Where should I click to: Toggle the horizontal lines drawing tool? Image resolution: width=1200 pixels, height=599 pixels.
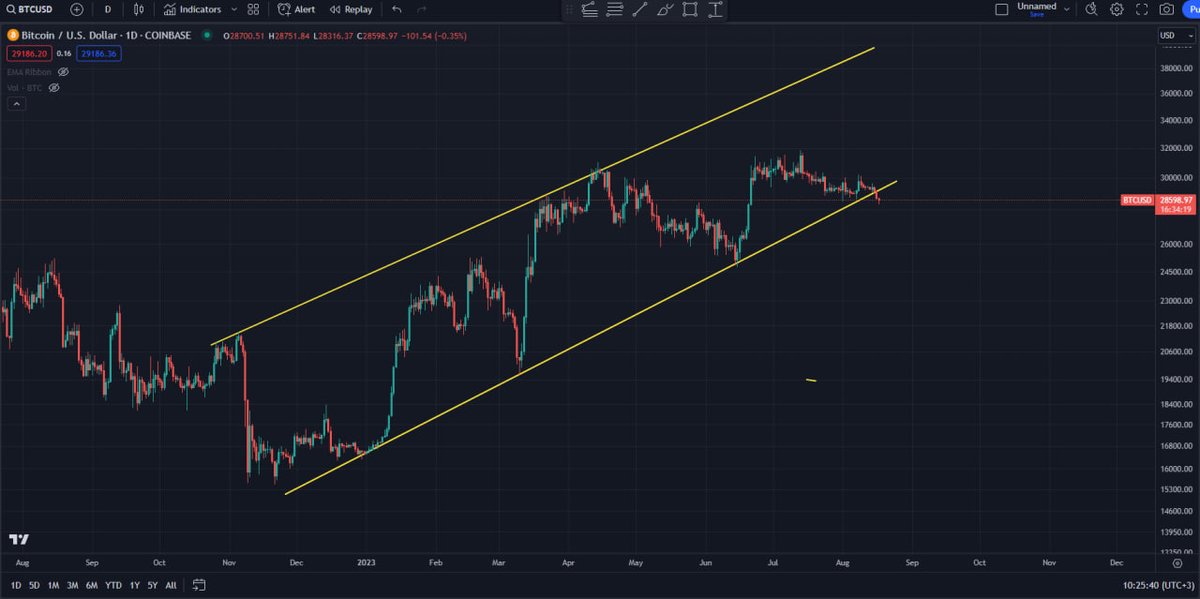point(615,9)
